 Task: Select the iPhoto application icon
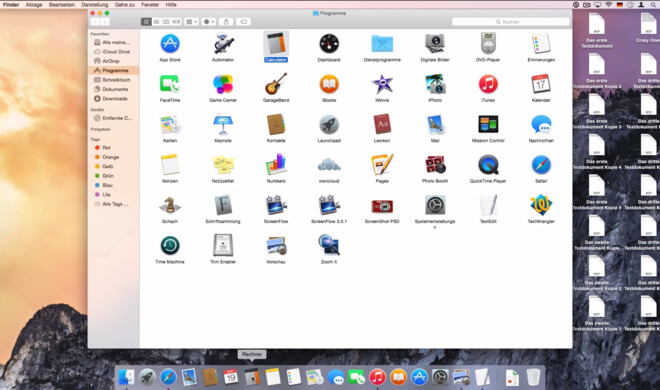tap(435, 84)
